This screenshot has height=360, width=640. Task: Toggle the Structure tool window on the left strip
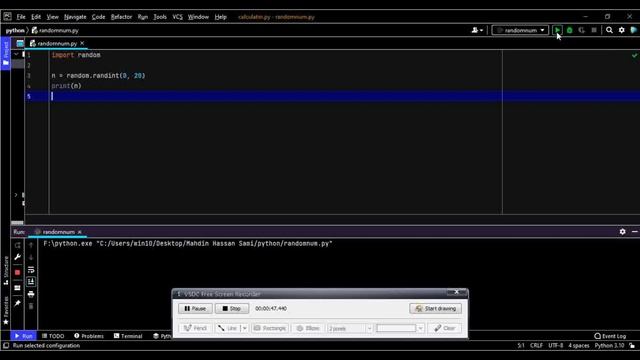pyautogui.click(x=5, y=270)
